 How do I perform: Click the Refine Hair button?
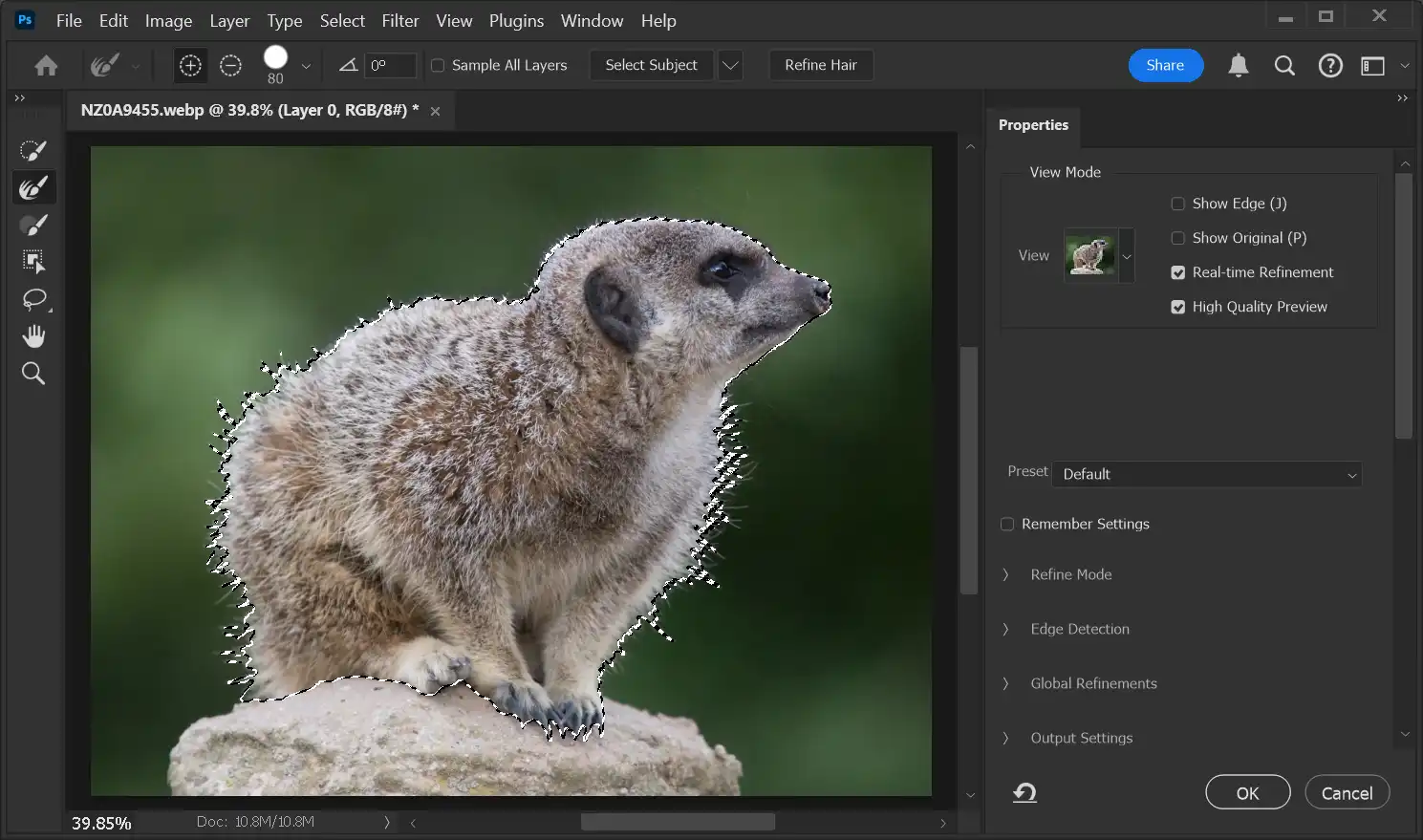(820, 65)
